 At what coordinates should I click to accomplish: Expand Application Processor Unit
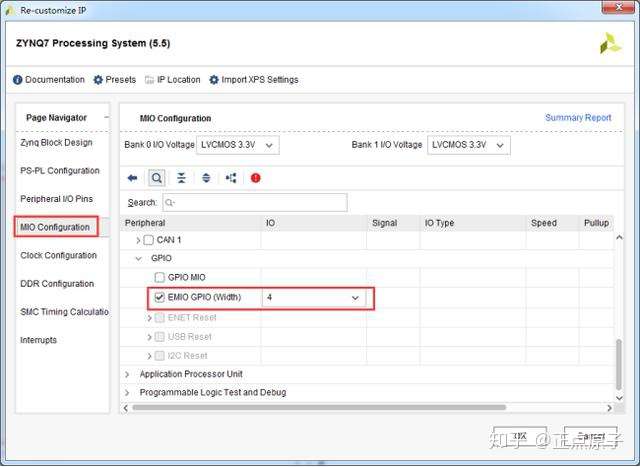(127, 374)
